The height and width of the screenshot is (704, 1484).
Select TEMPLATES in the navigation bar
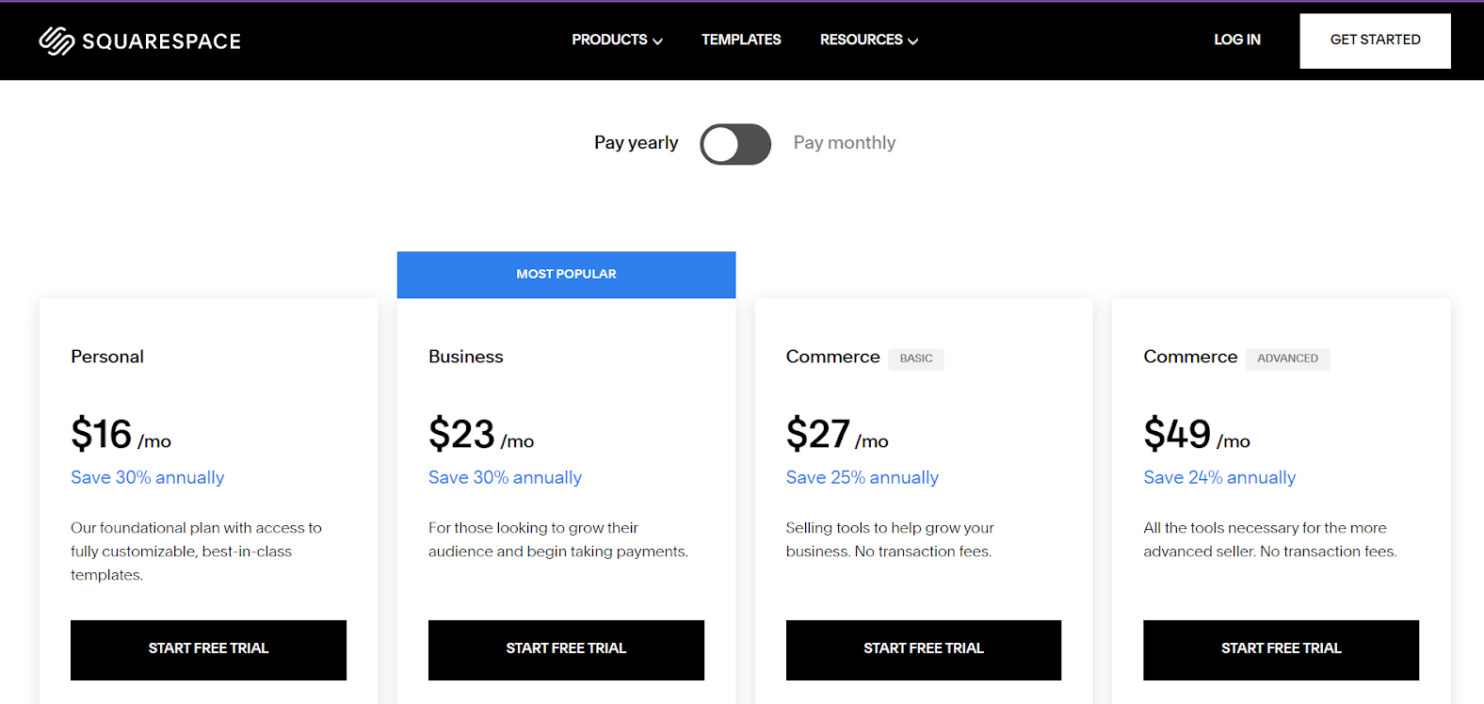tap(741, 40)
